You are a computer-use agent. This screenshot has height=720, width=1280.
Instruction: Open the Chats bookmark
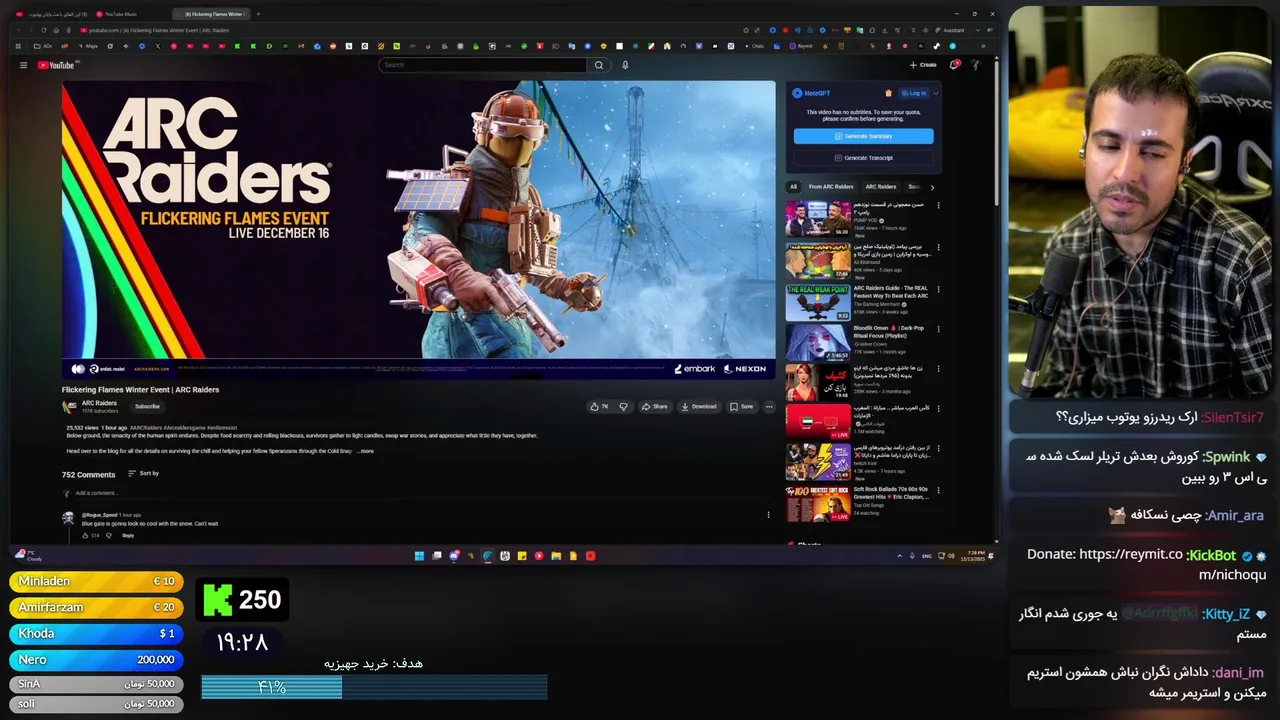point(753,46)
